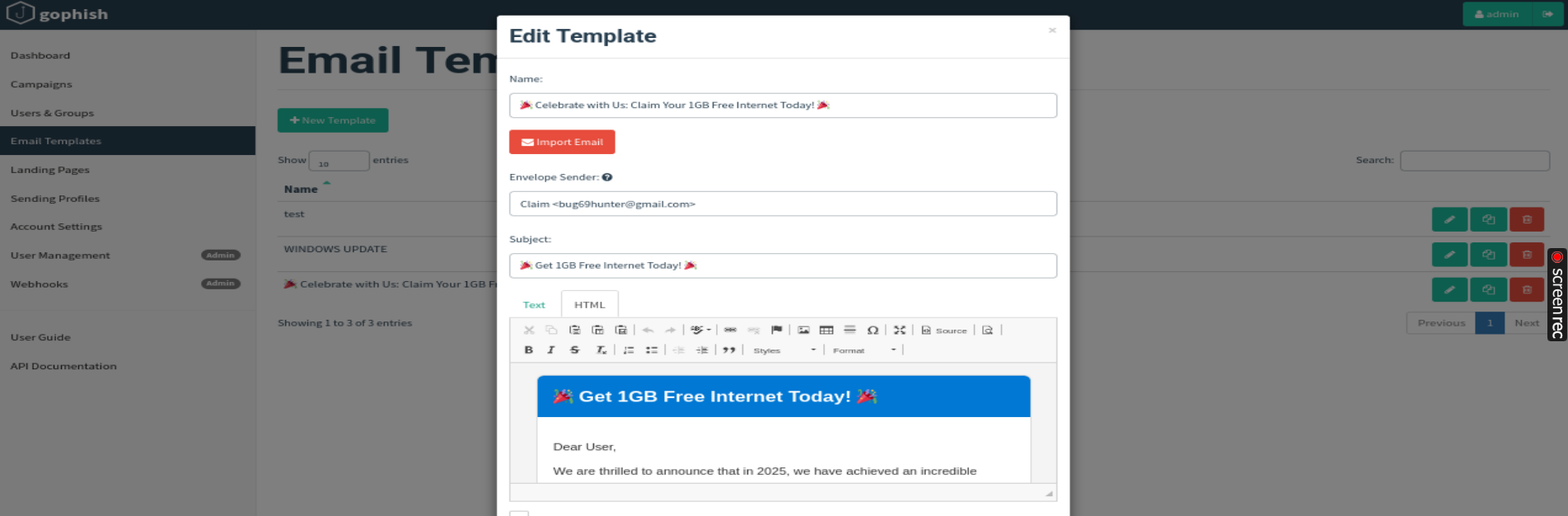Click the Next pagination button
This screenshot has width=1568, height=516.
[x=1526, y=323]
